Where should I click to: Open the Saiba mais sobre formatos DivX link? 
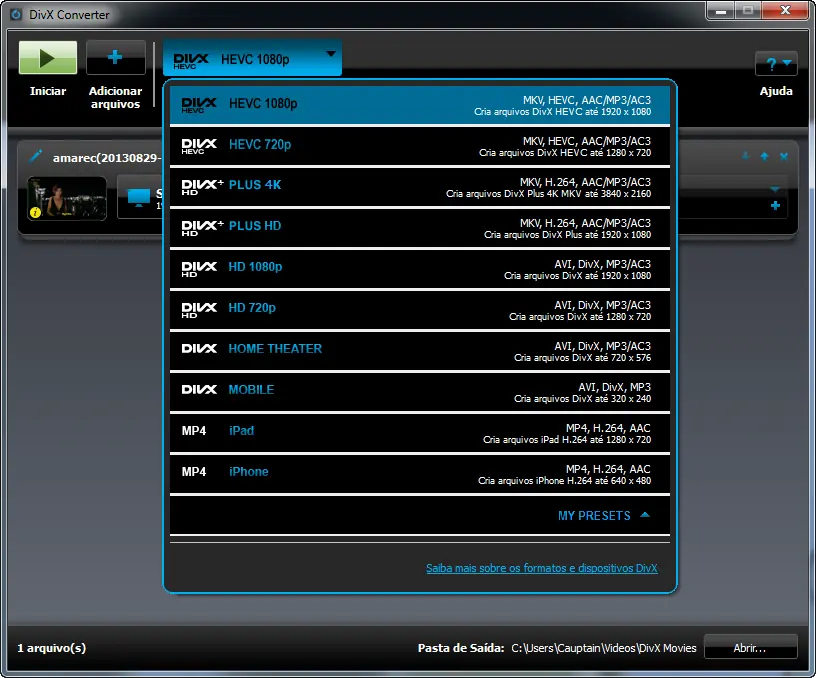541,568
